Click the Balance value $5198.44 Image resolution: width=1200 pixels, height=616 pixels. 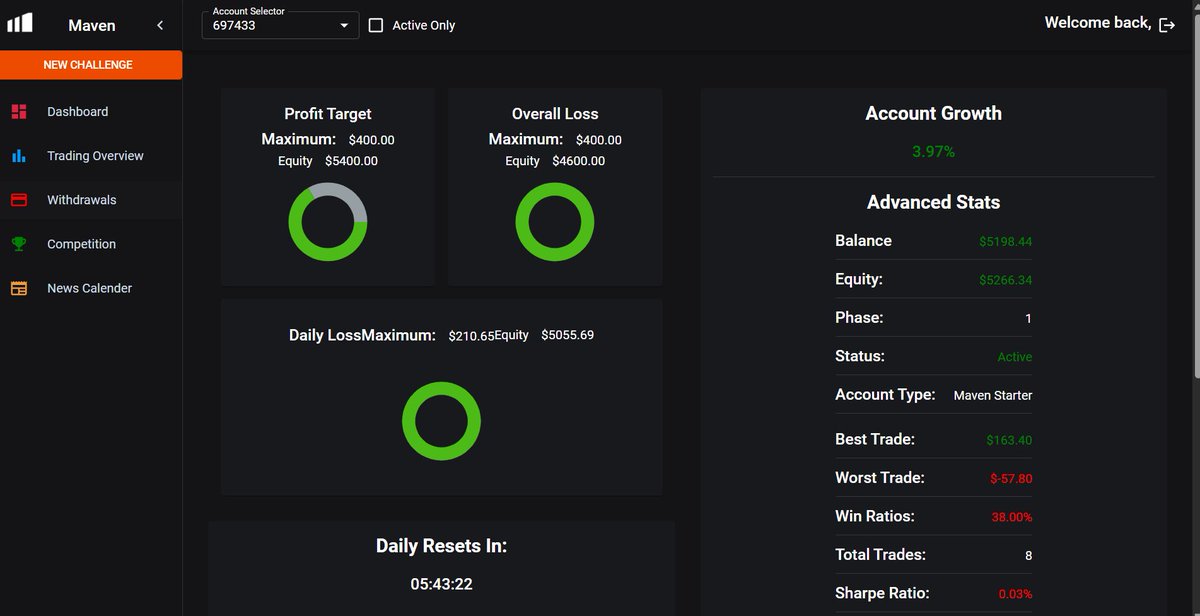coord(1006,241)
